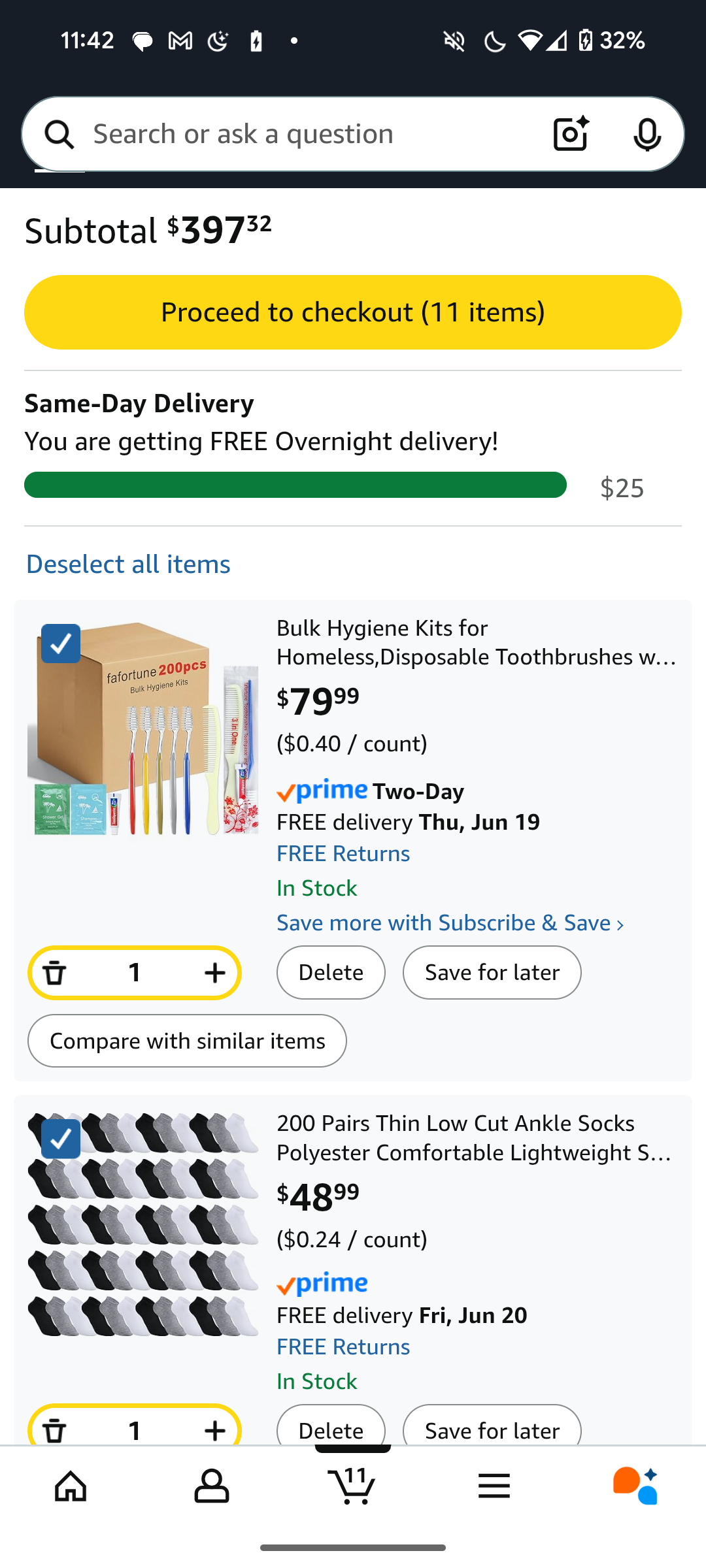Image resolution: width=706 pixels, height=1568 pixels.
Task: Uncheck the Bulk Hygiene Kits checkbox
Action: pyautogui.click(x=61, y=644)
